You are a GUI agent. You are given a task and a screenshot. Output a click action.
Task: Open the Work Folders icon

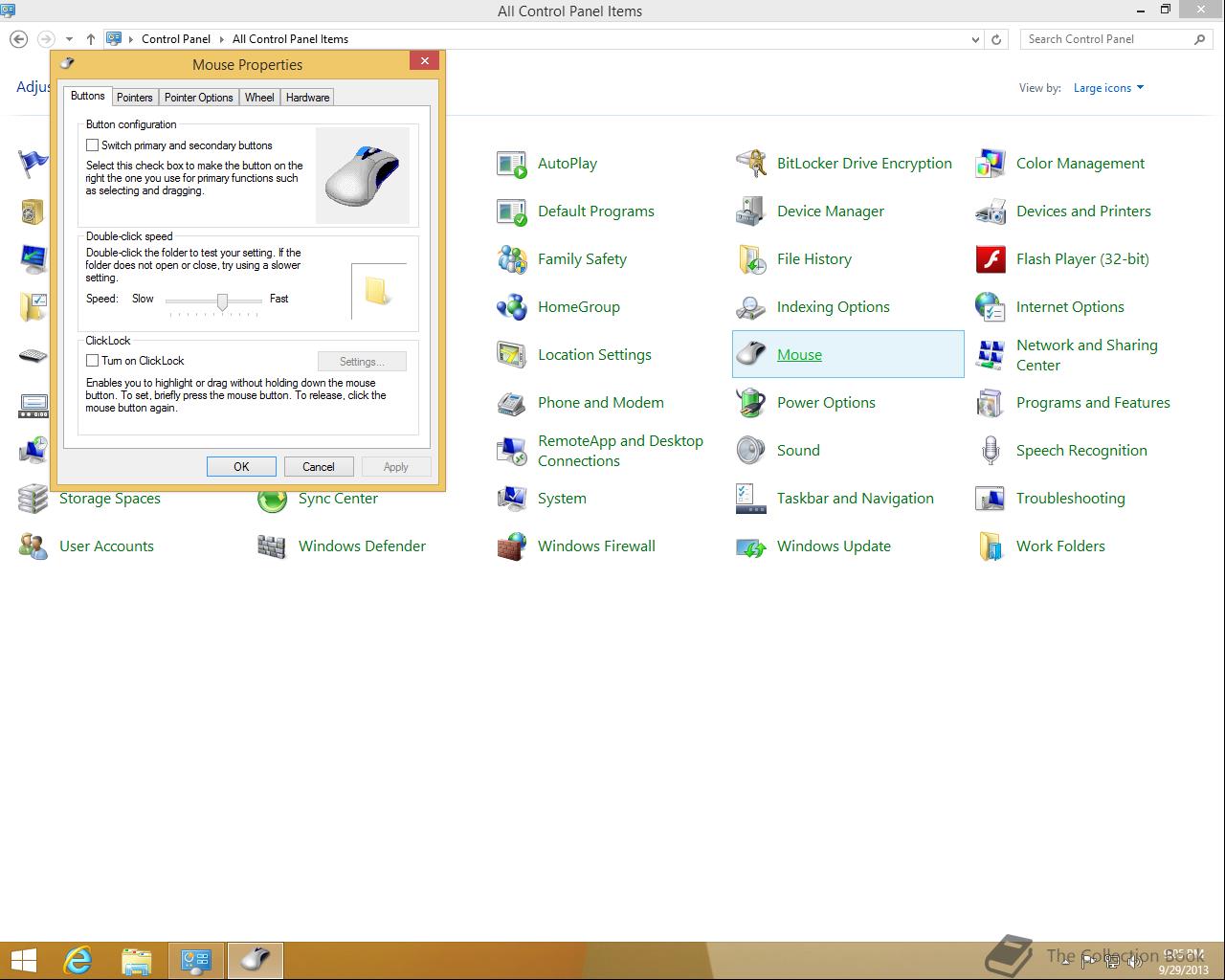[991, 546]
